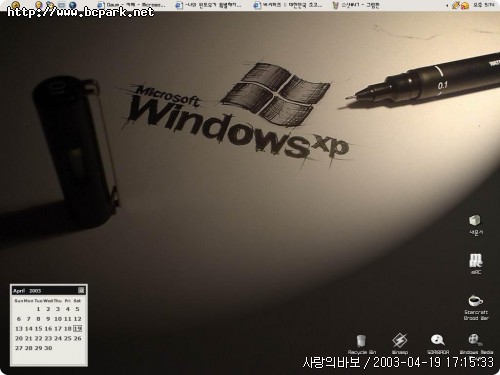Select day 27 in the calendar
This screenshot has width=500, height=375.
coord(19,348)
